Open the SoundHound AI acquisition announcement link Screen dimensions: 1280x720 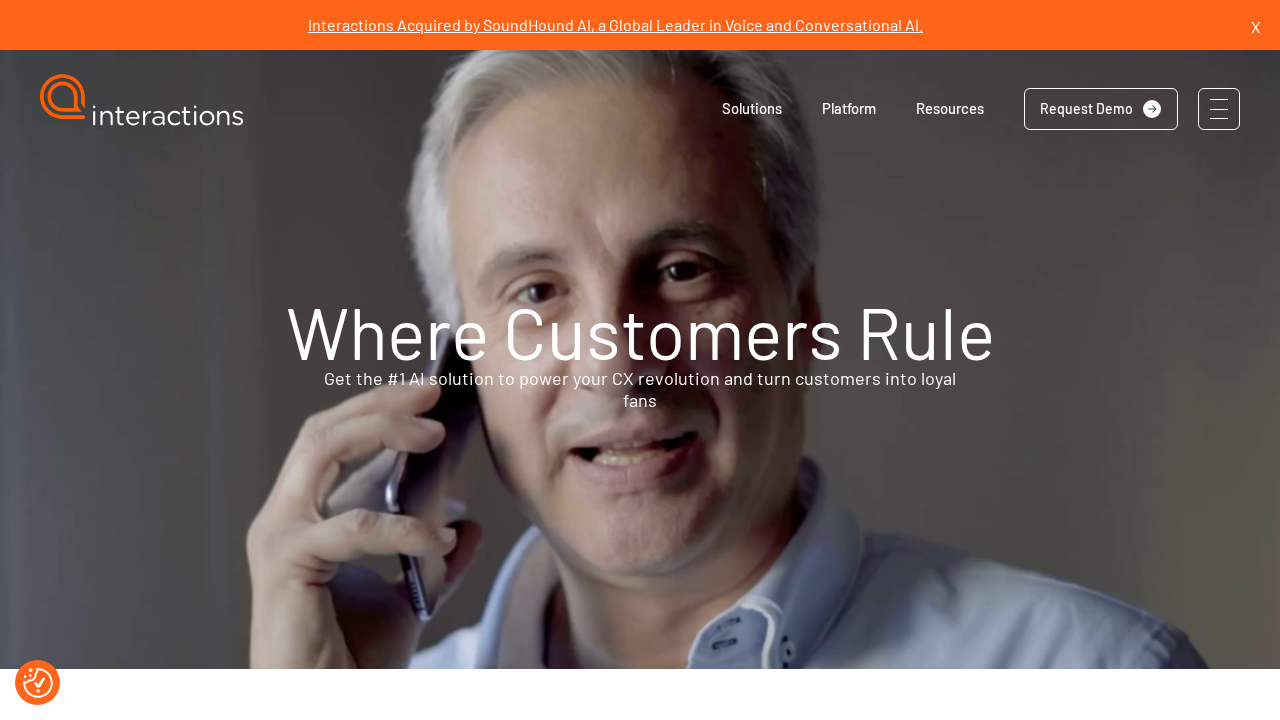pyautogui.click(x=615, y=26)
